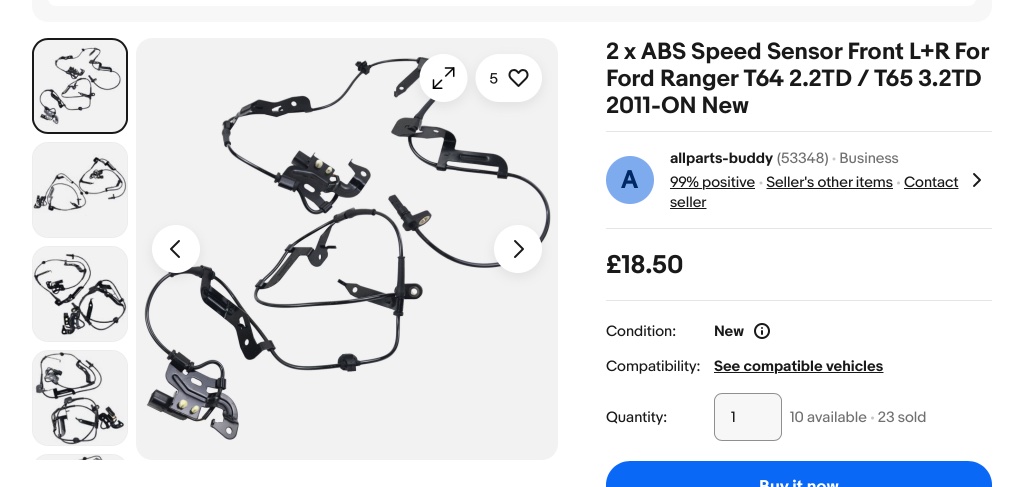The width and height of the screenshot is (1024, 487).
Task: Click the ABS Speed Sensor listing title
Action: (x=797, y=78)
